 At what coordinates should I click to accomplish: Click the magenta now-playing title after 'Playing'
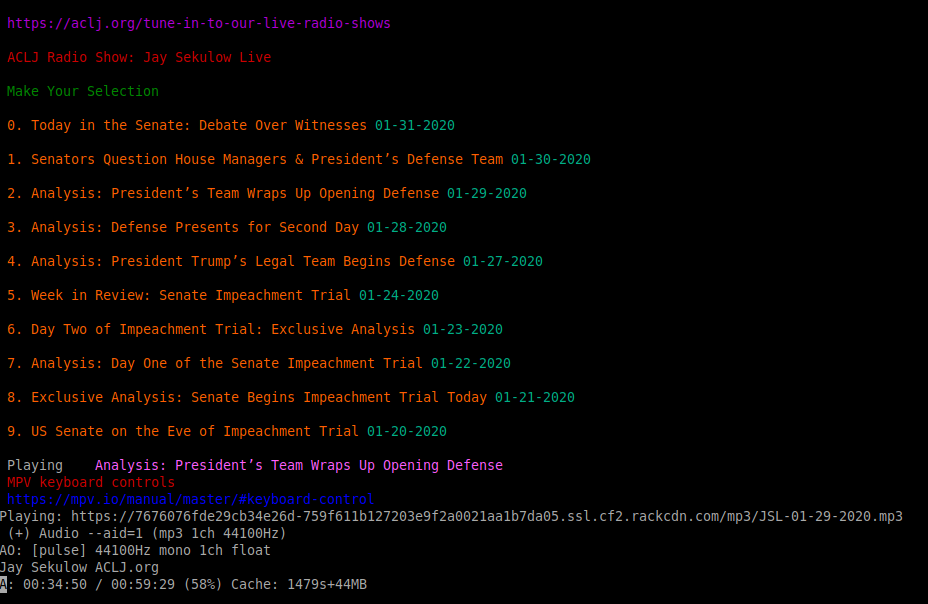click(x=299, y=466)
